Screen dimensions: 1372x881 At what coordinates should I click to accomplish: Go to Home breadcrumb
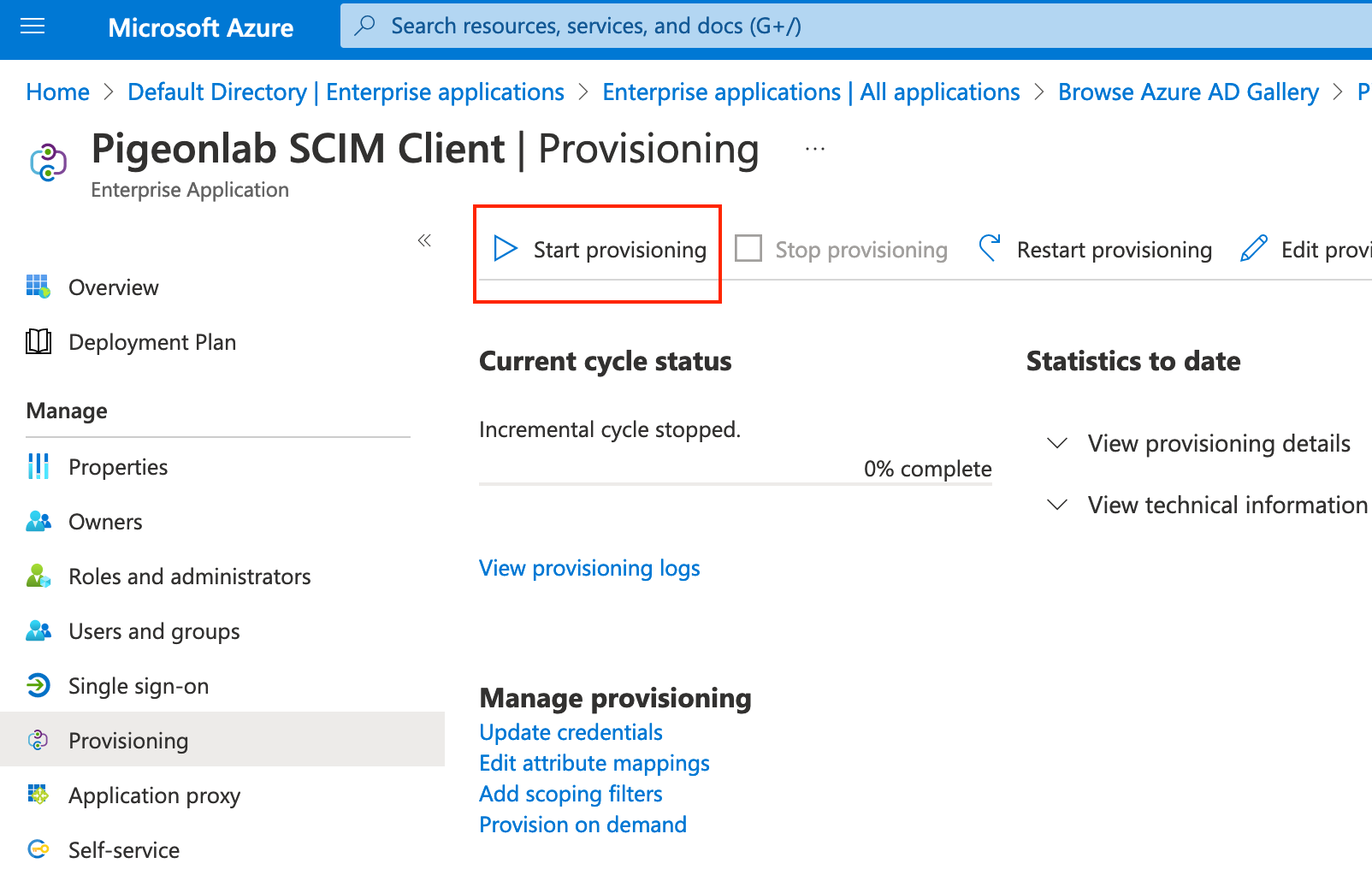tap(57, 92)
